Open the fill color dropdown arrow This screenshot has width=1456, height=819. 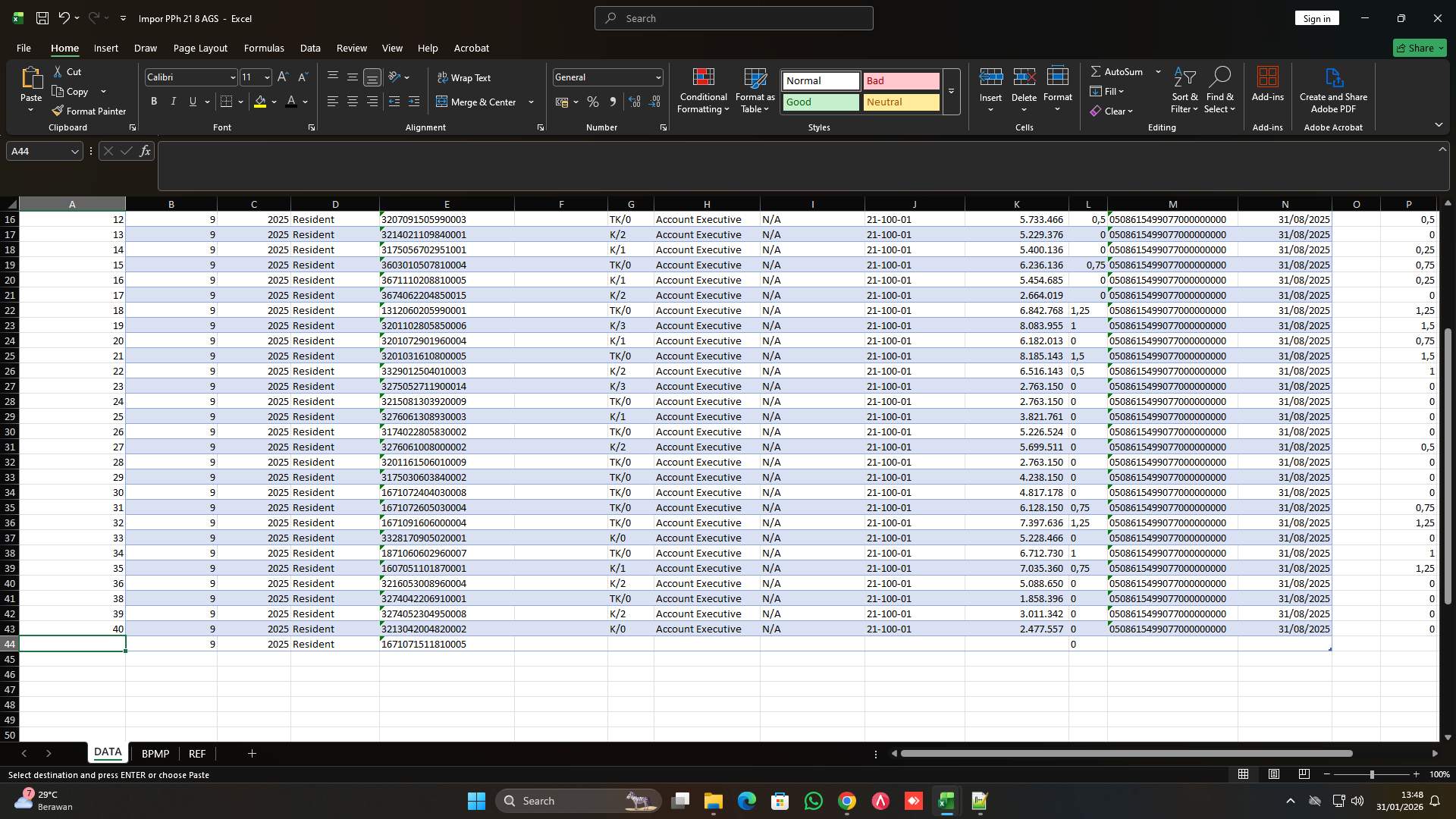pyautogui.click(x=273, y=102)
